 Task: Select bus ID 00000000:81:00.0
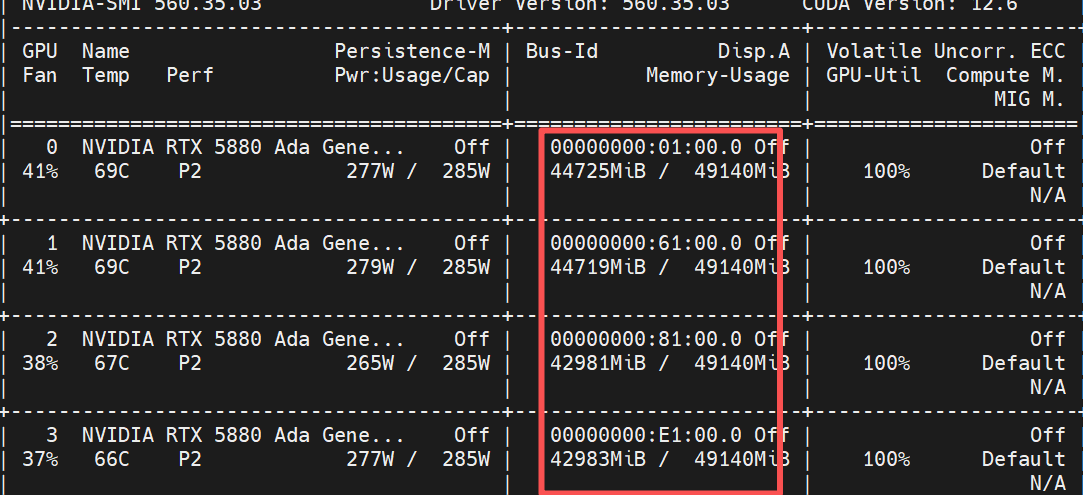pyautogui.click(x=646, y=339)
